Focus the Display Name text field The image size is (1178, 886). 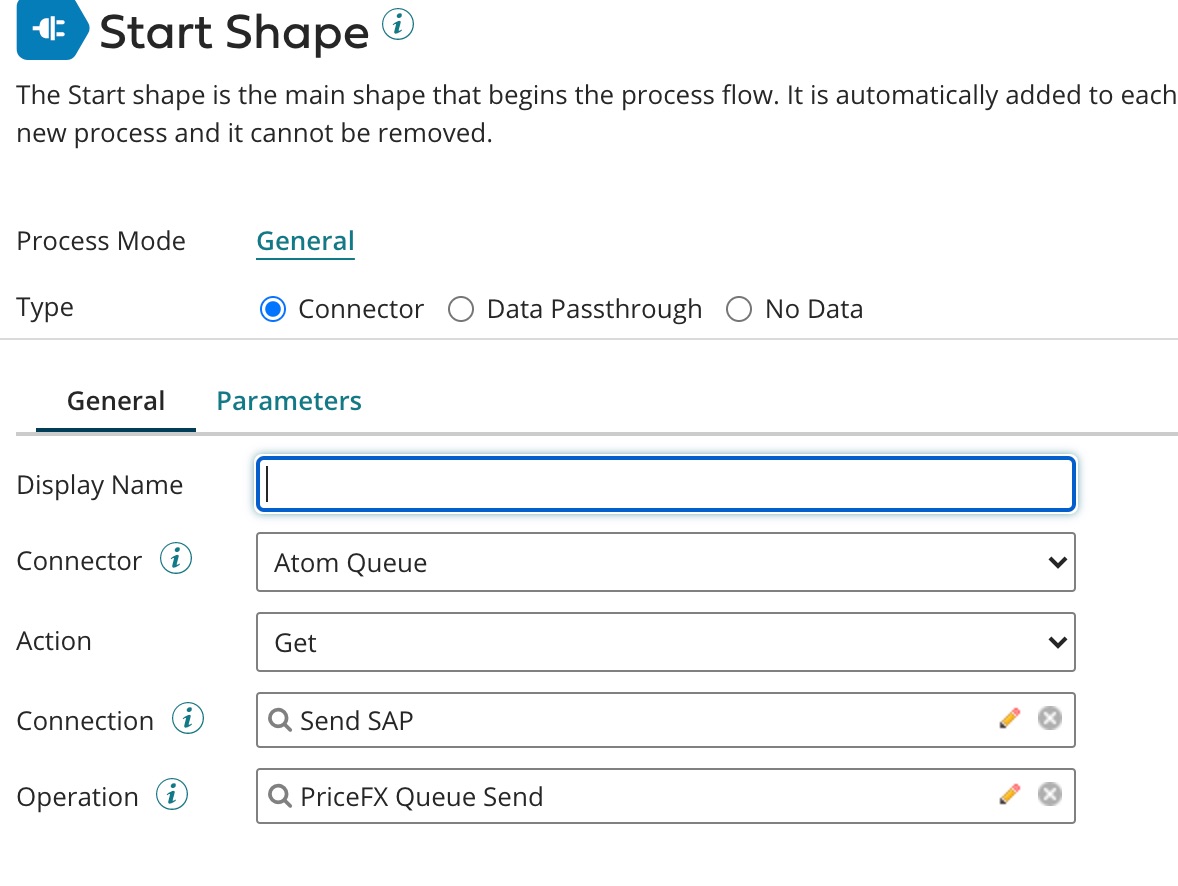665,485
